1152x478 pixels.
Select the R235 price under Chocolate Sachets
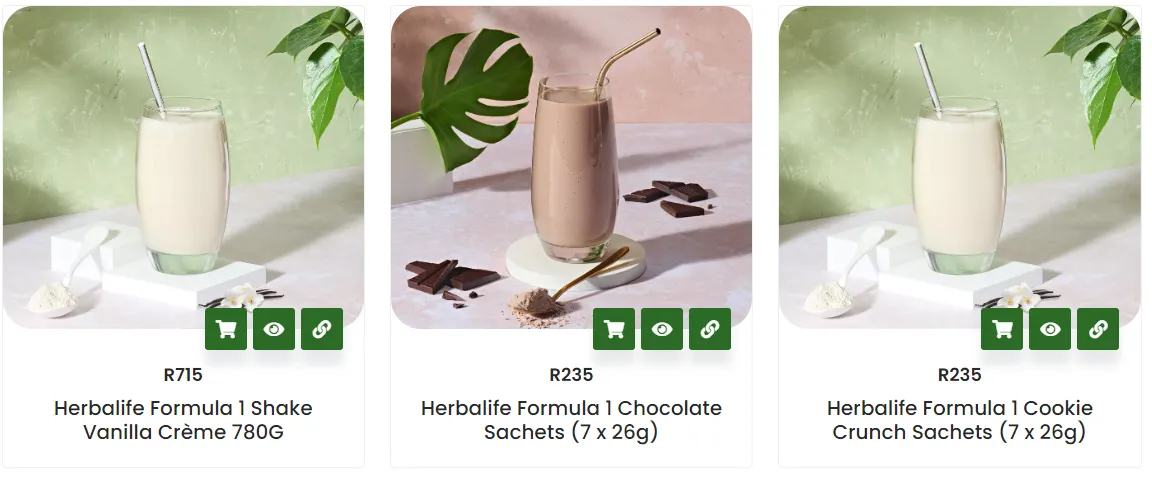[x=571, y=375]
